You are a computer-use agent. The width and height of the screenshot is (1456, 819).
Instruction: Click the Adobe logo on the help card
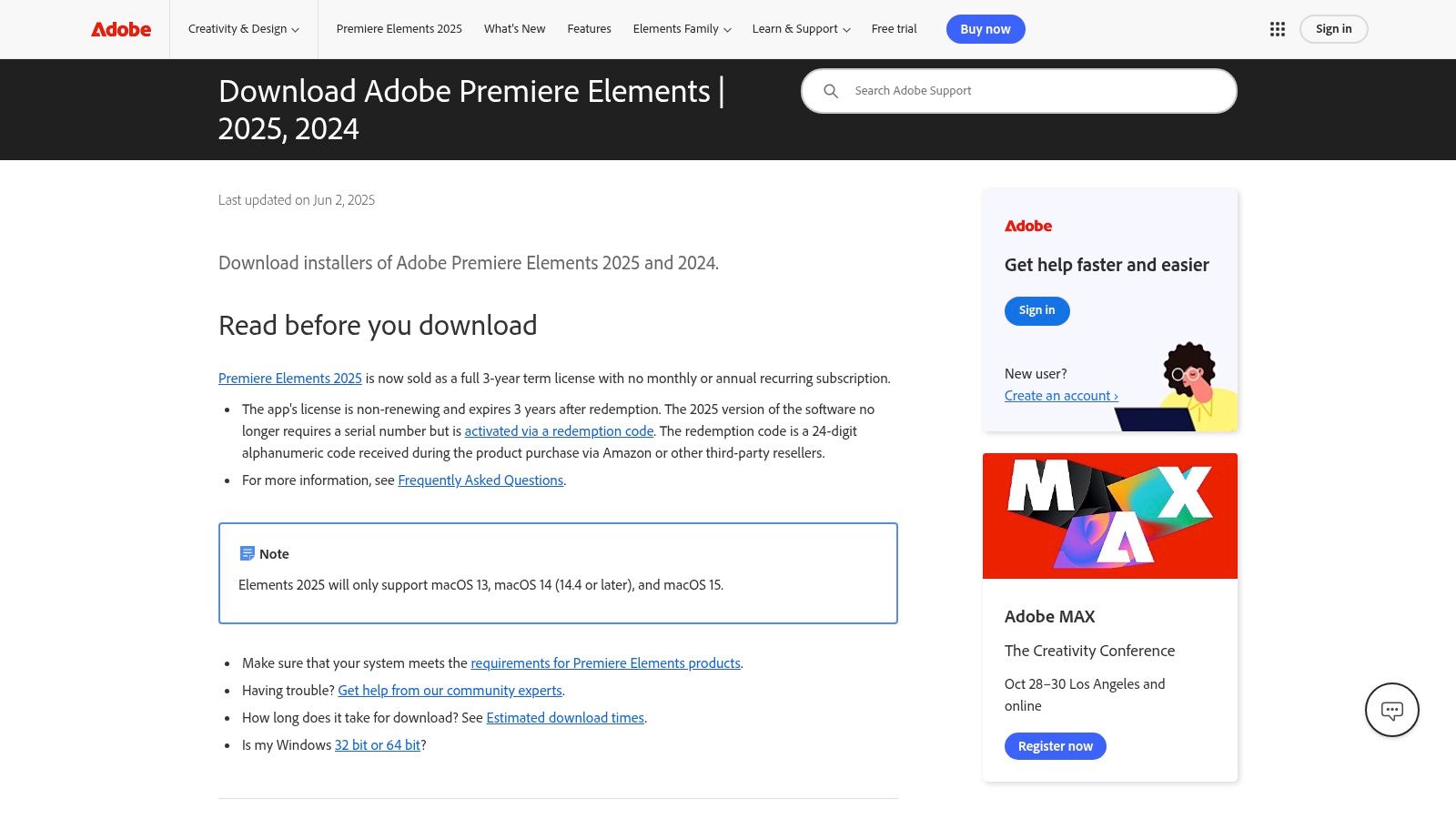[1027, 226]
